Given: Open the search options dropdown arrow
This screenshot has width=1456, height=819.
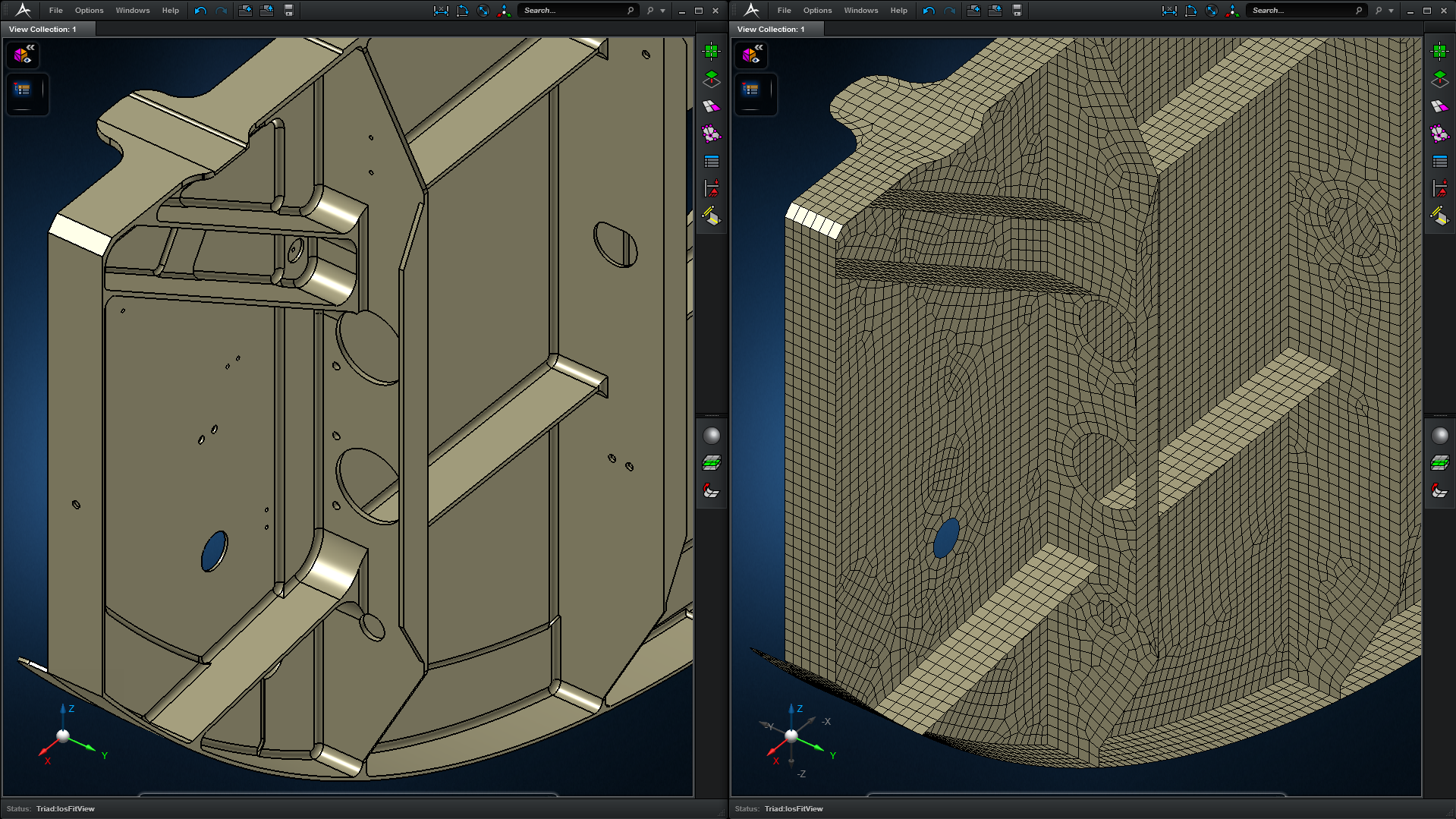Looking at the screenshot, I should tap(664, 10).
